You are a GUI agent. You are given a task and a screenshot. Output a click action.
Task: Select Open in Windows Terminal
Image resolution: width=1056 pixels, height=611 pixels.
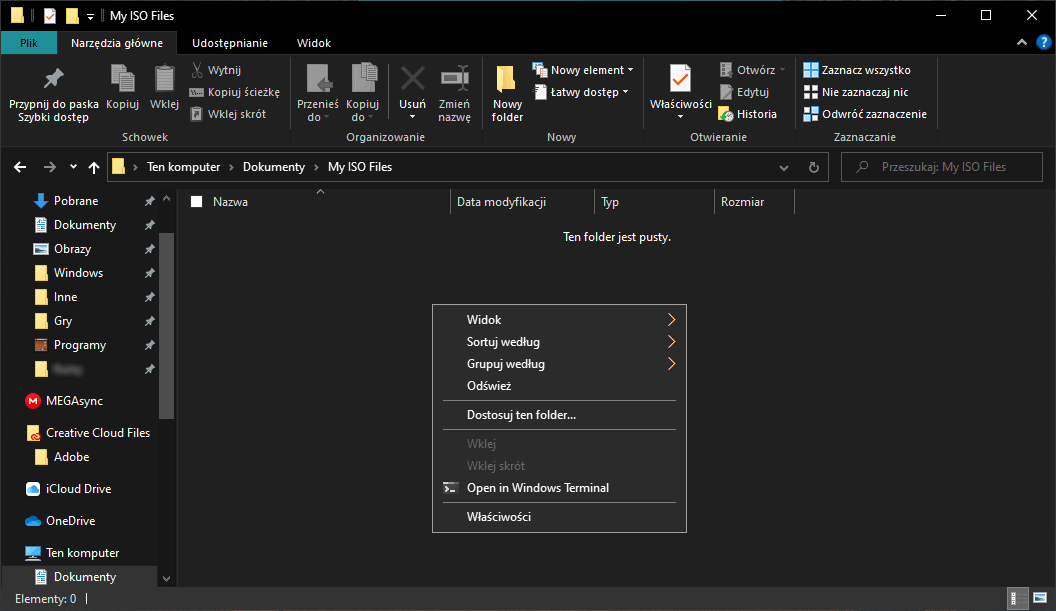[x=538, y=488]
